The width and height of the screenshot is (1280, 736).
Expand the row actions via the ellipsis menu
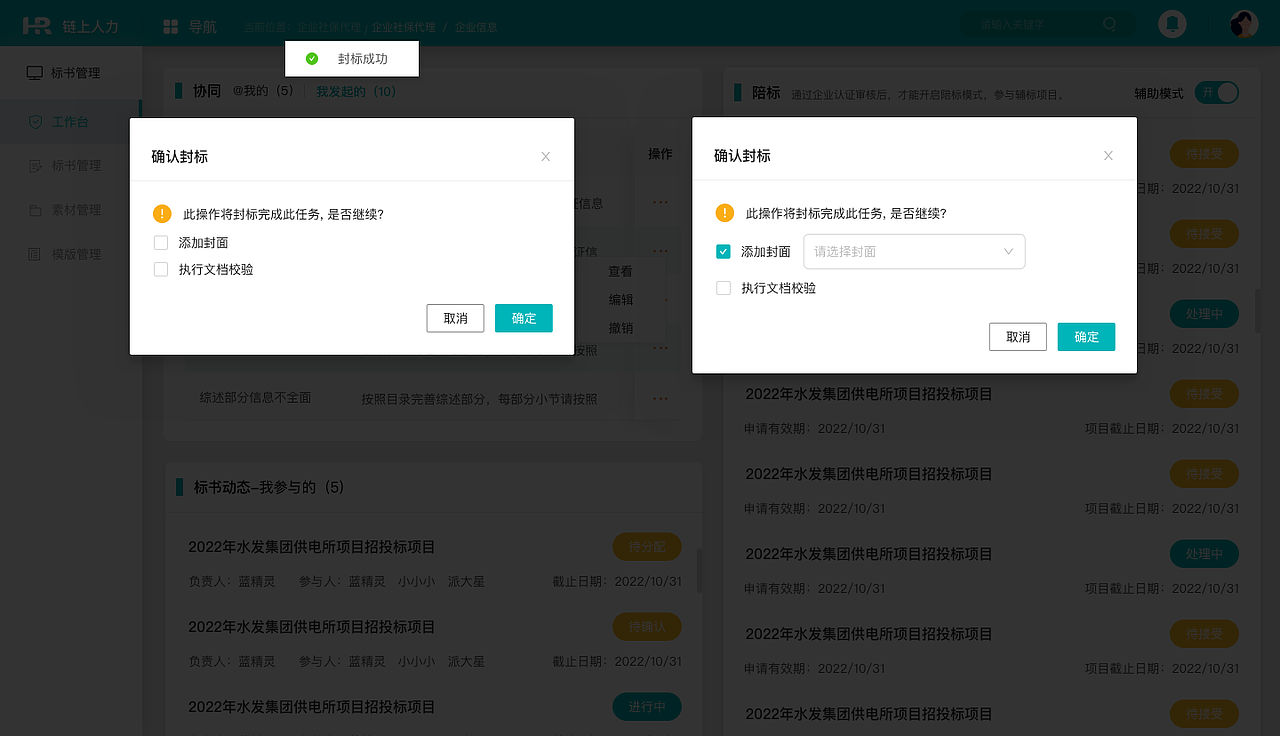[x=660, y=251]
